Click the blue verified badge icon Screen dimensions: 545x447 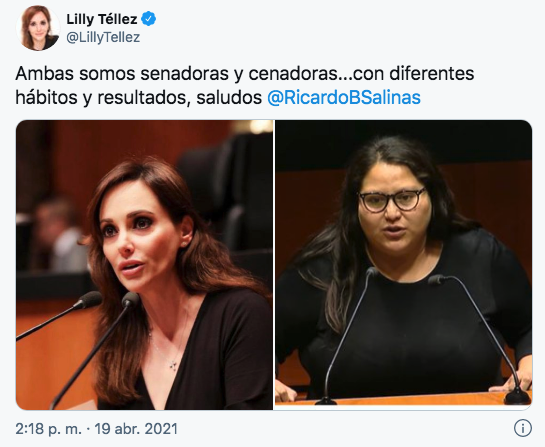(148, 19)
